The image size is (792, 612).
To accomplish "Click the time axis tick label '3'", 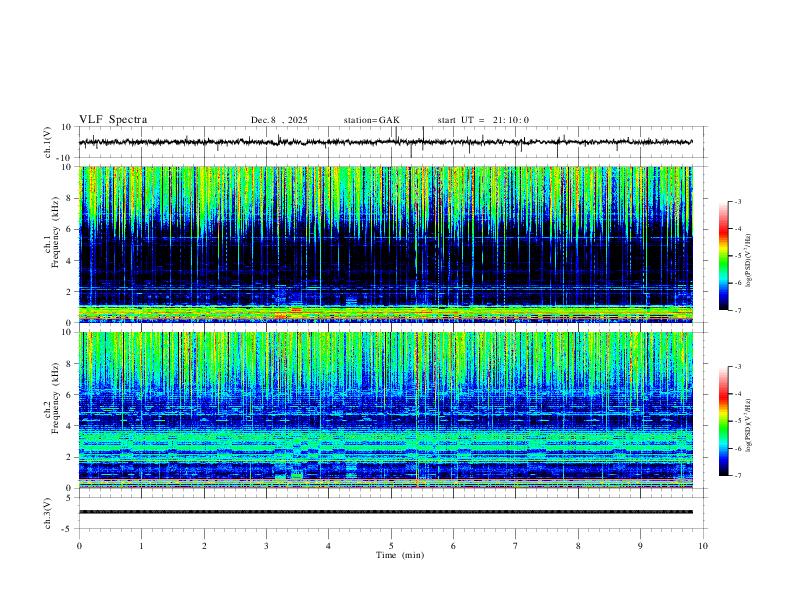I will coord(266,546).
